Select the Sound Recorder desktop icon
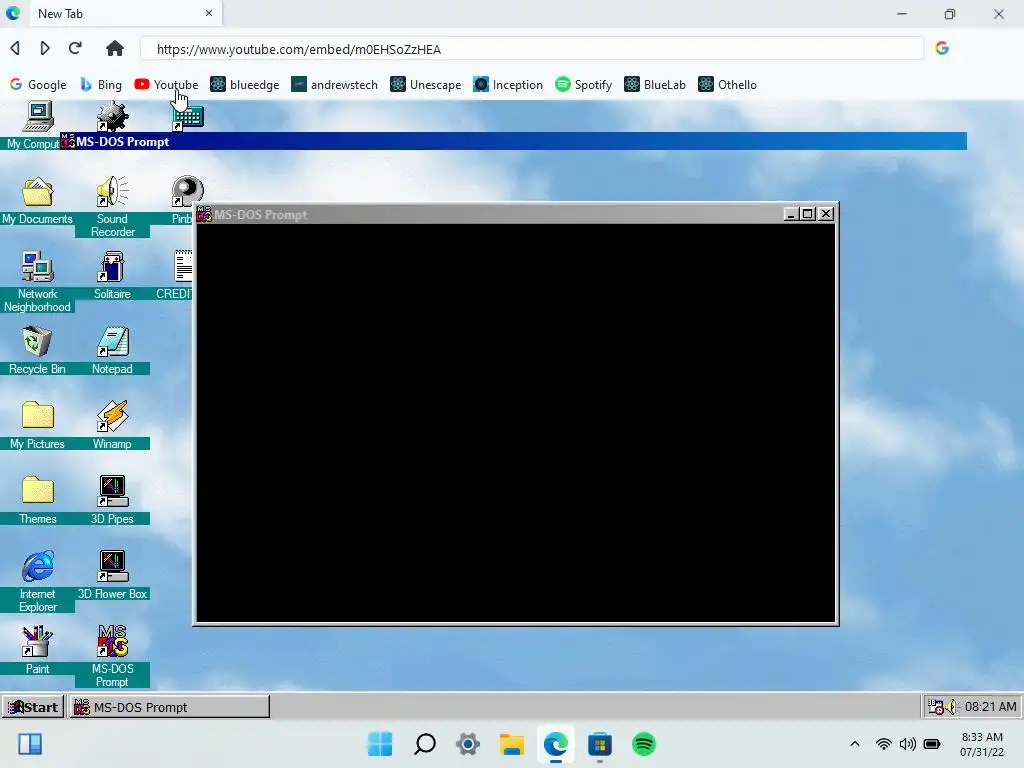 pyautogui.click(x=112, y=206)
